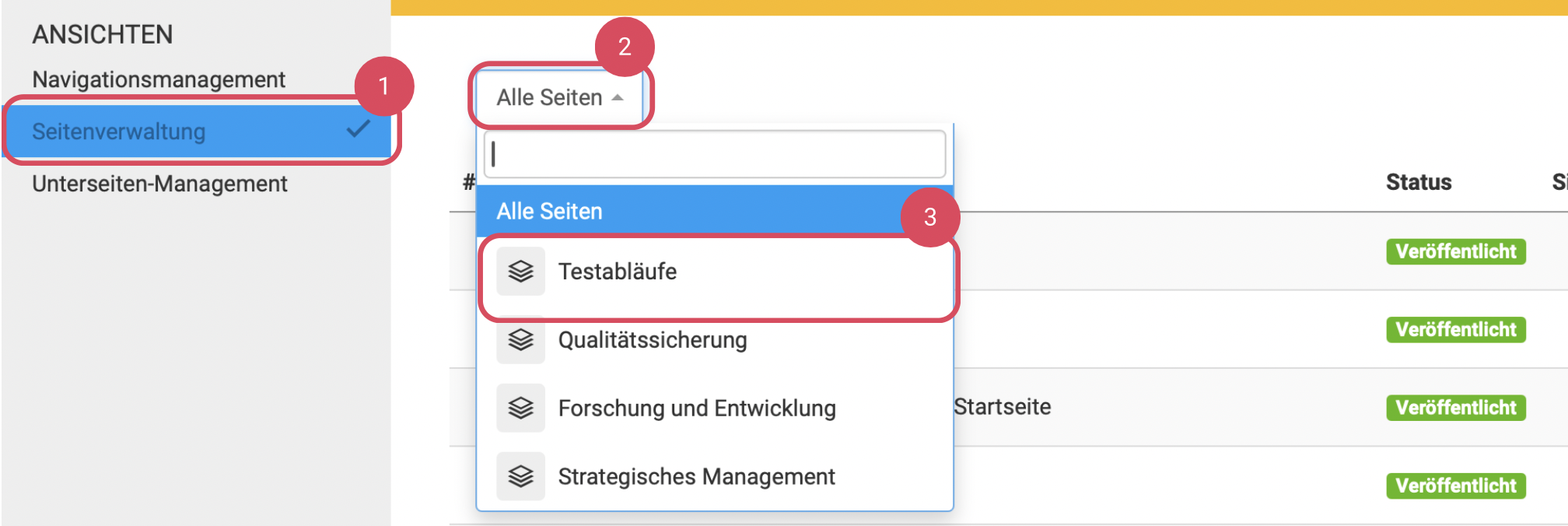
Task: Choose the Forschung und Entwicklung entry
Action: click(x=696, y=408)
